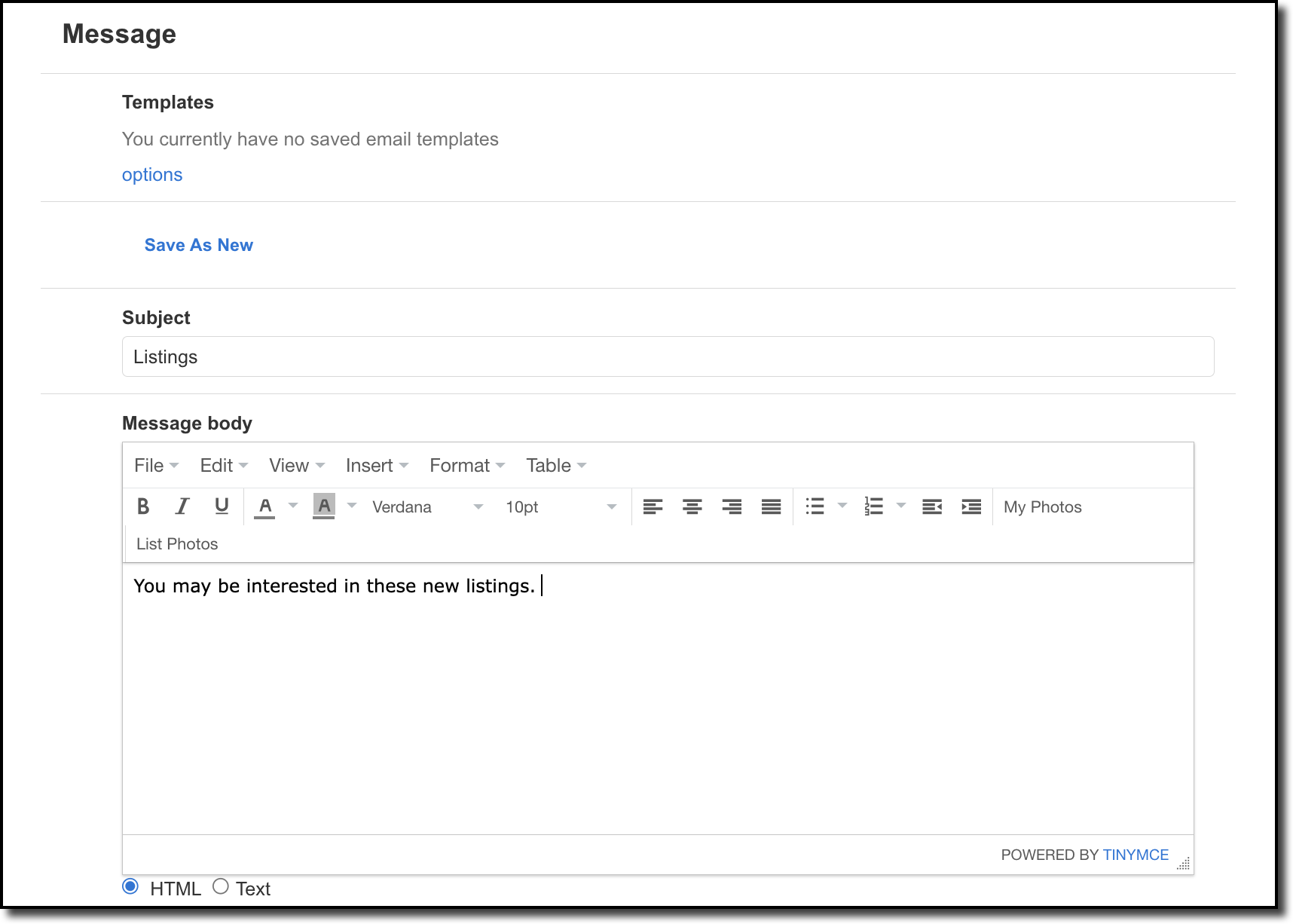Switch message format to Text
Image resolution: width=1293 pixels, height=924 pixels.
click(221, 887)
